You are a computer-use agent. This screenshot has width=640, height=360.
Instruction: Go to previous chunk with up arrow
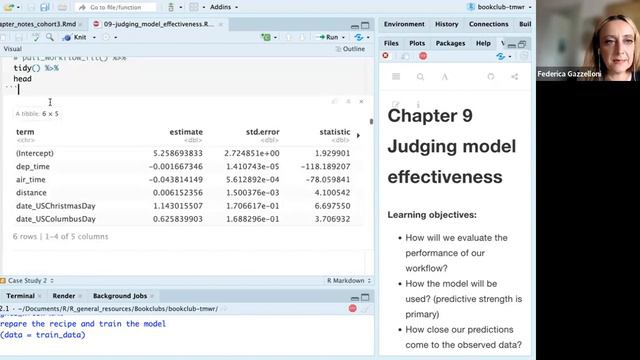point(289,37)
